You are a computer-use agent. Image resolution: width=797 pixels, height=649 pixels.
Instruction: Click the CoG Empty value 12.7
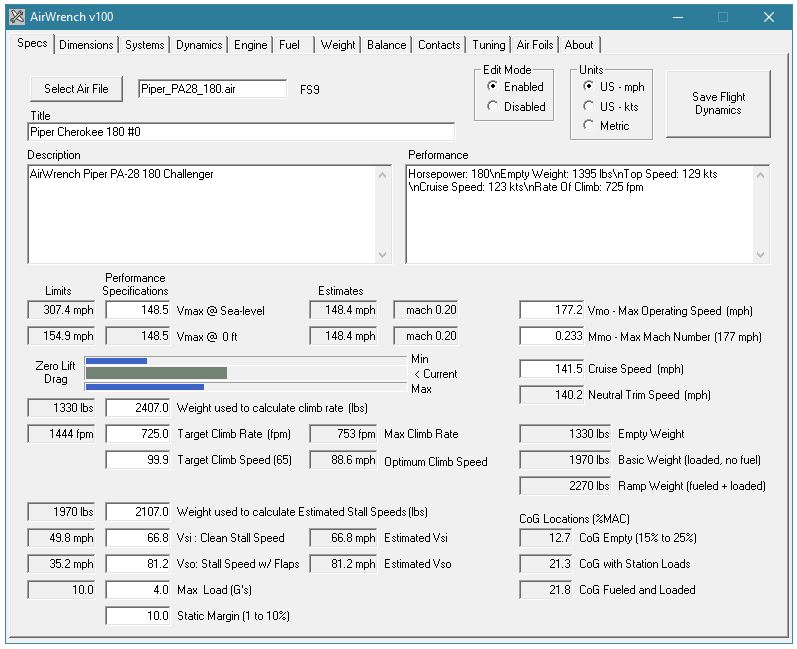(546, 538)
